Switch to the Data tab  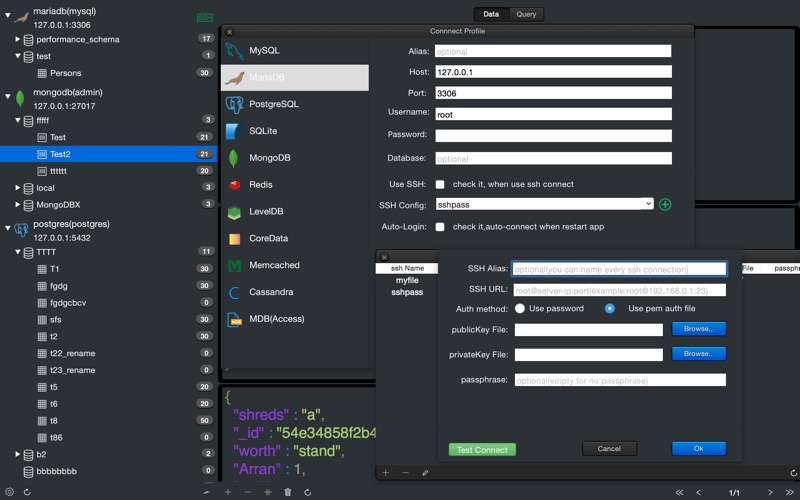491,14
